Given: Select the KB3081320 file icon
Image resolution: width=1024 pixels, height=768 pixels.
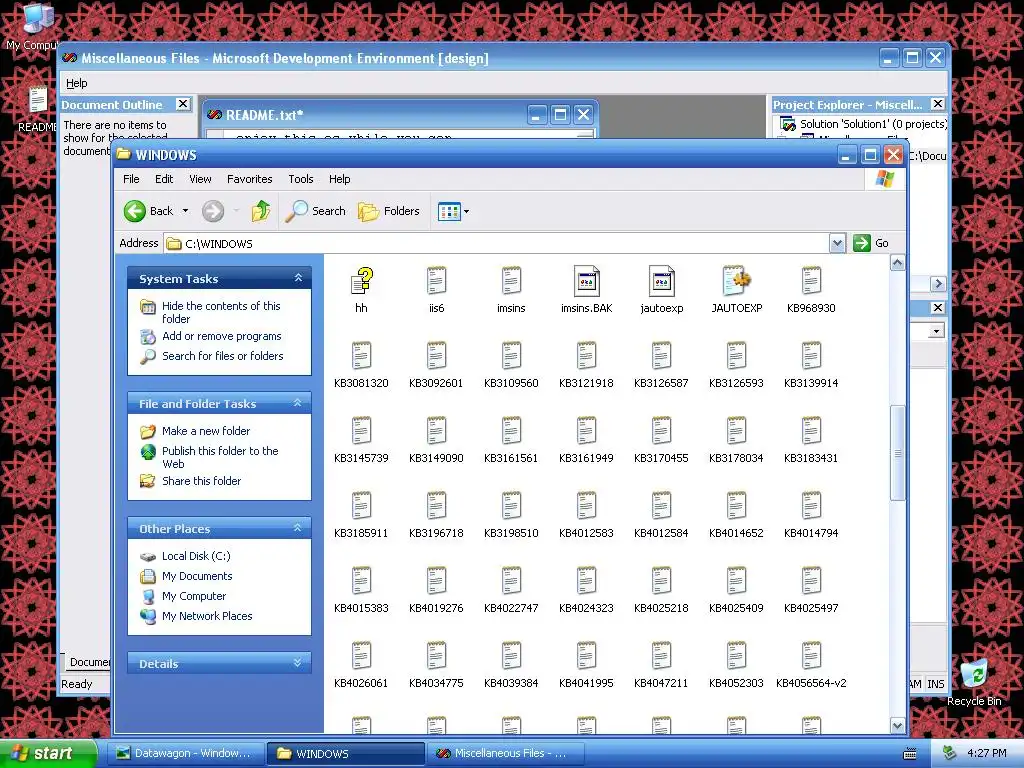Looking at the screenshot, I should 361,357.
